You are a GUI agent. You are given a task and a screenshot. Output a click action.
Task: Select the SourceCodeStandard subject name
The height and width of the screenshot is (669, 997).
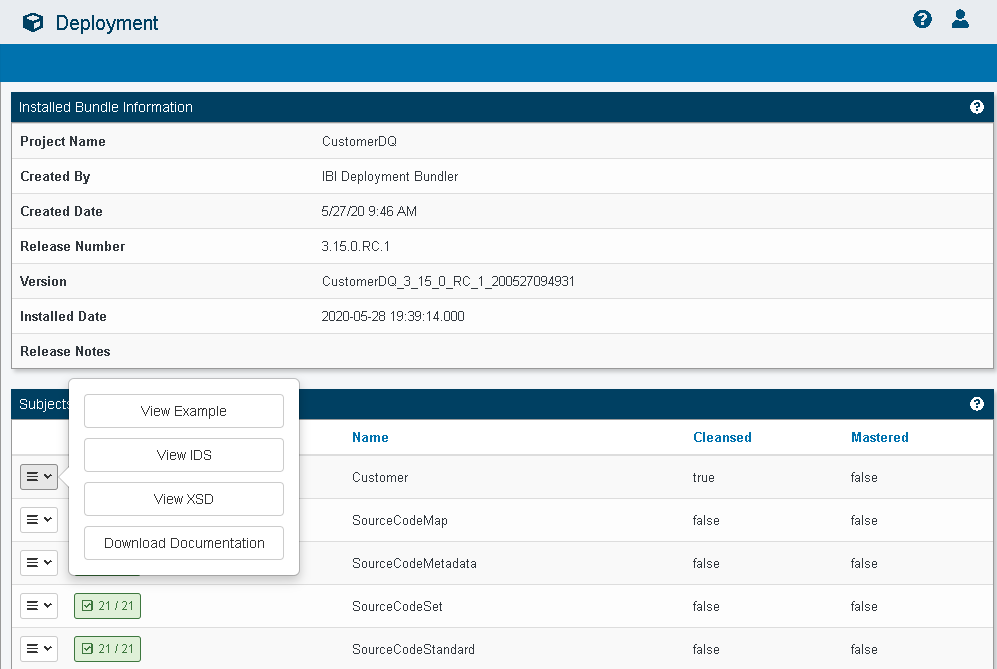coord(413,649)
